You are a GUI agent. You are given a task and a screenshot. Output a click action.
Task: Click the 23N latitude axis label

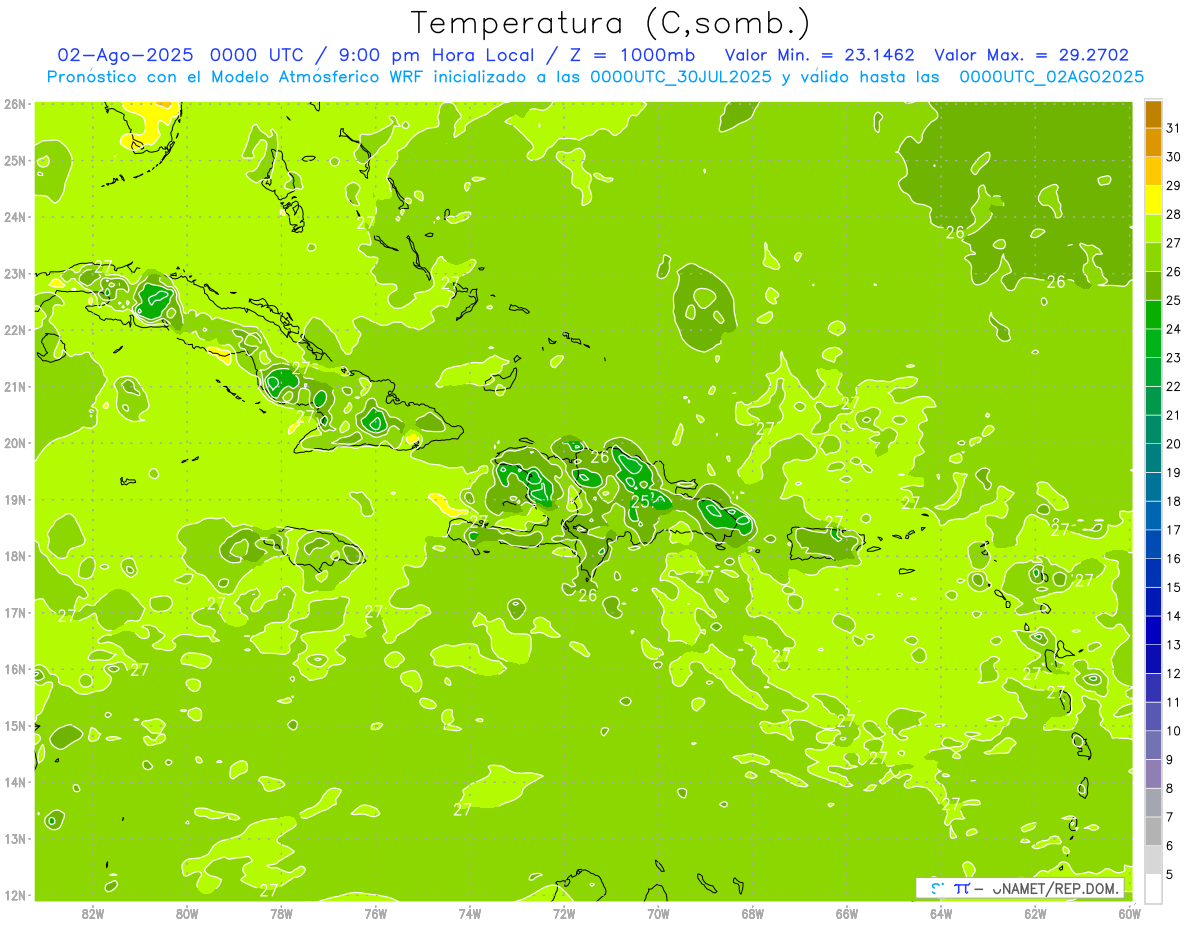(14, 273)
